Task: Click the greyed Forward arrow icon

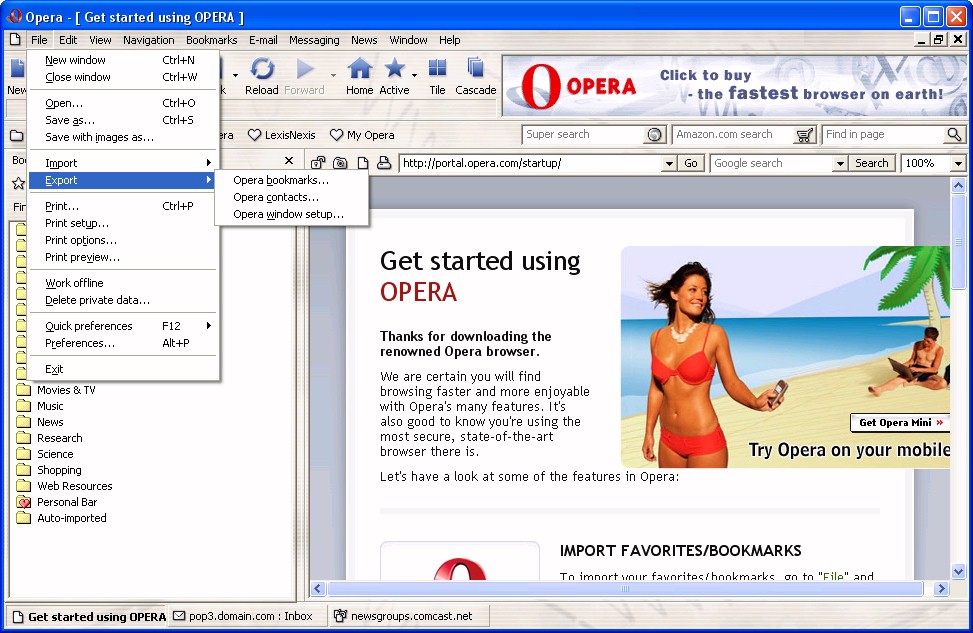Action: (x=305, y=69)
